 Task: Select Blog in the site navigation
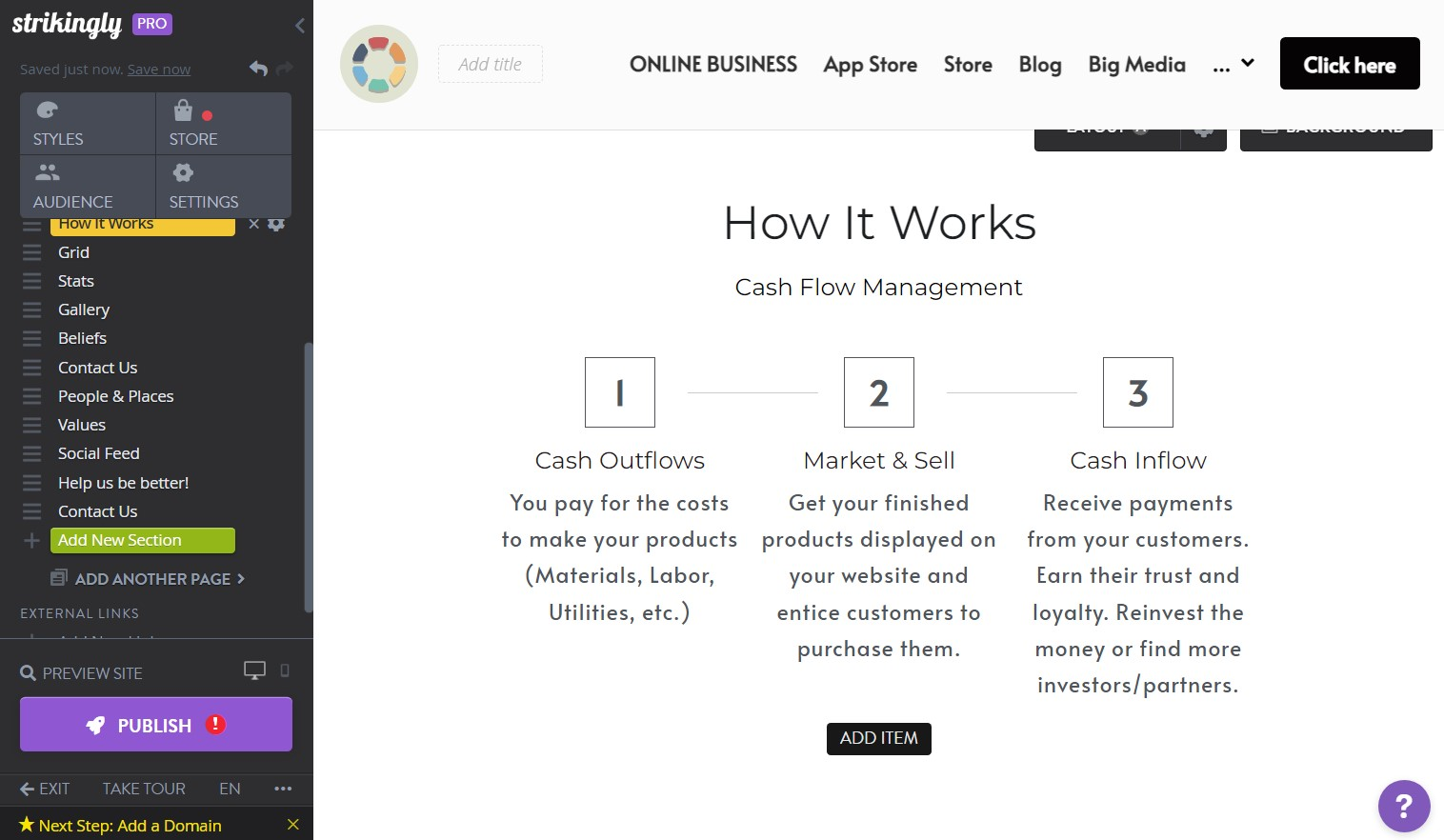pyautogui.click(x=1039, y=64)
